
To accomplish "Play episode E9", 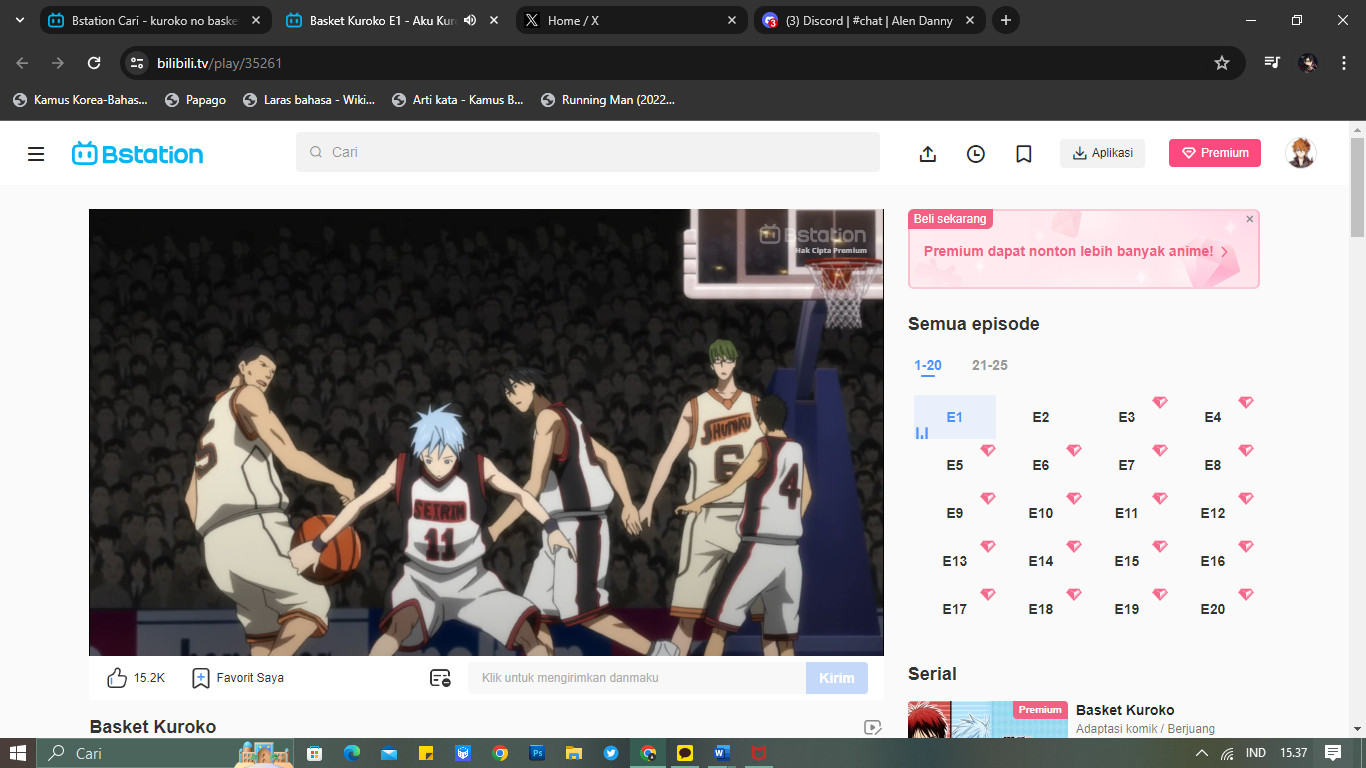I will tap(955, 513).
